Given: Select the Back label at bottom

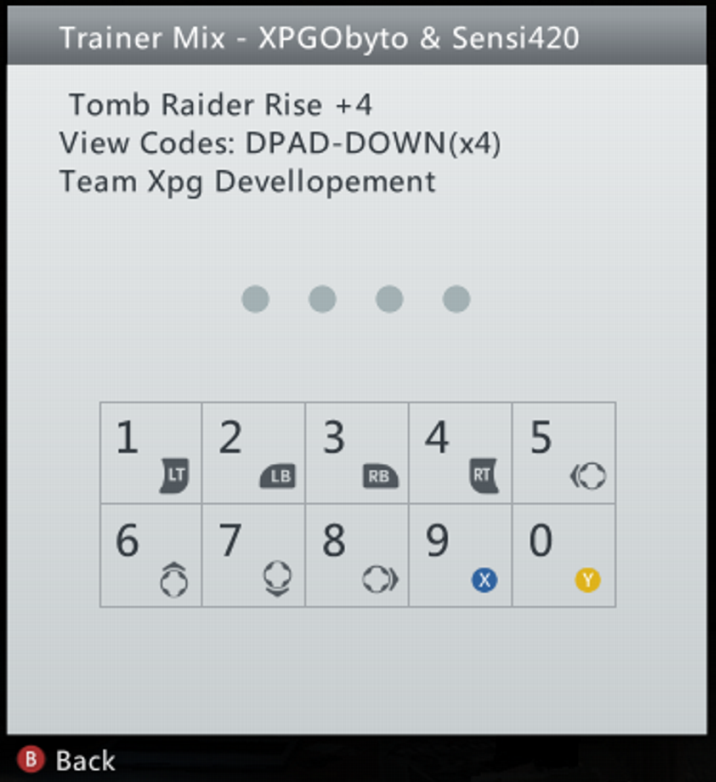Looking at the screenshot, I should (x=85, y=761).
